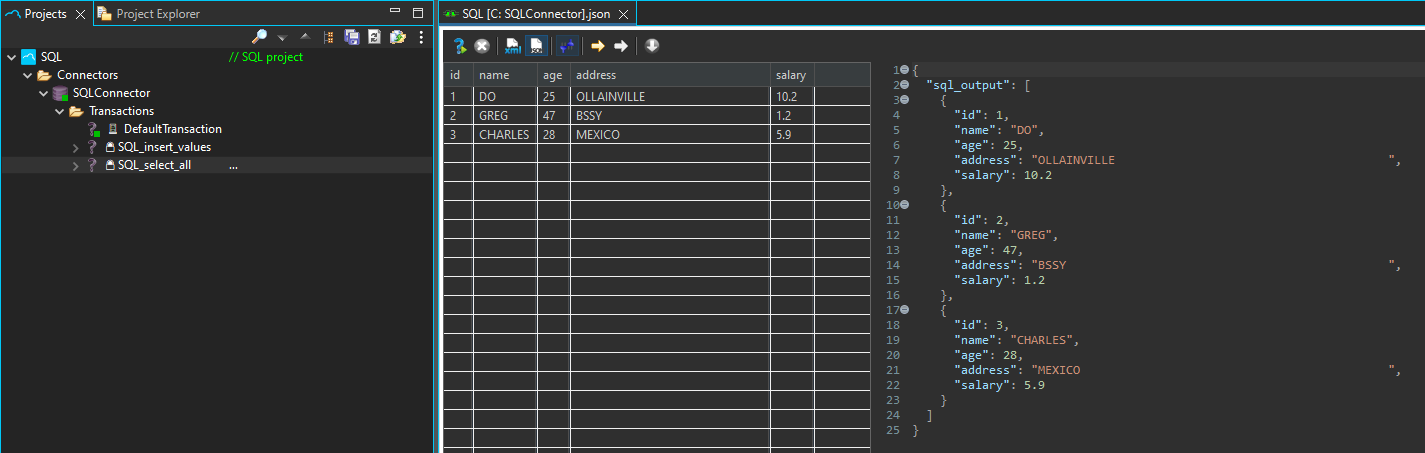Collapse JSON object at line 10
The height and width of the screenshot is (453, 1425).
coord(904,205)
